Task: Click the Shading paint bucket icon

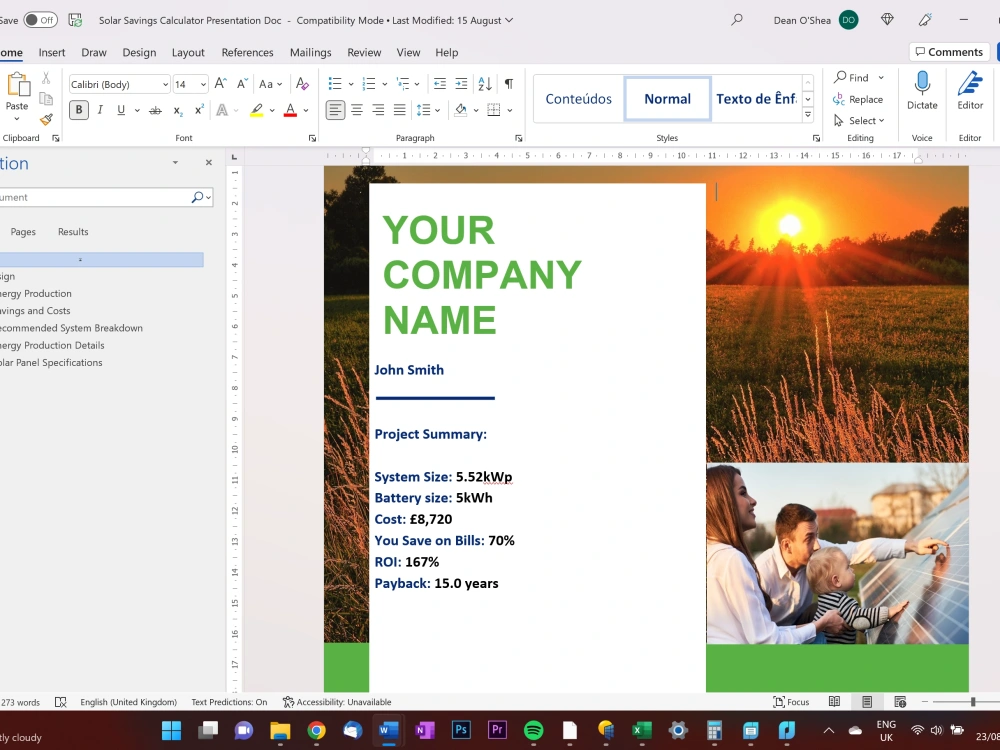Action: 460,110
